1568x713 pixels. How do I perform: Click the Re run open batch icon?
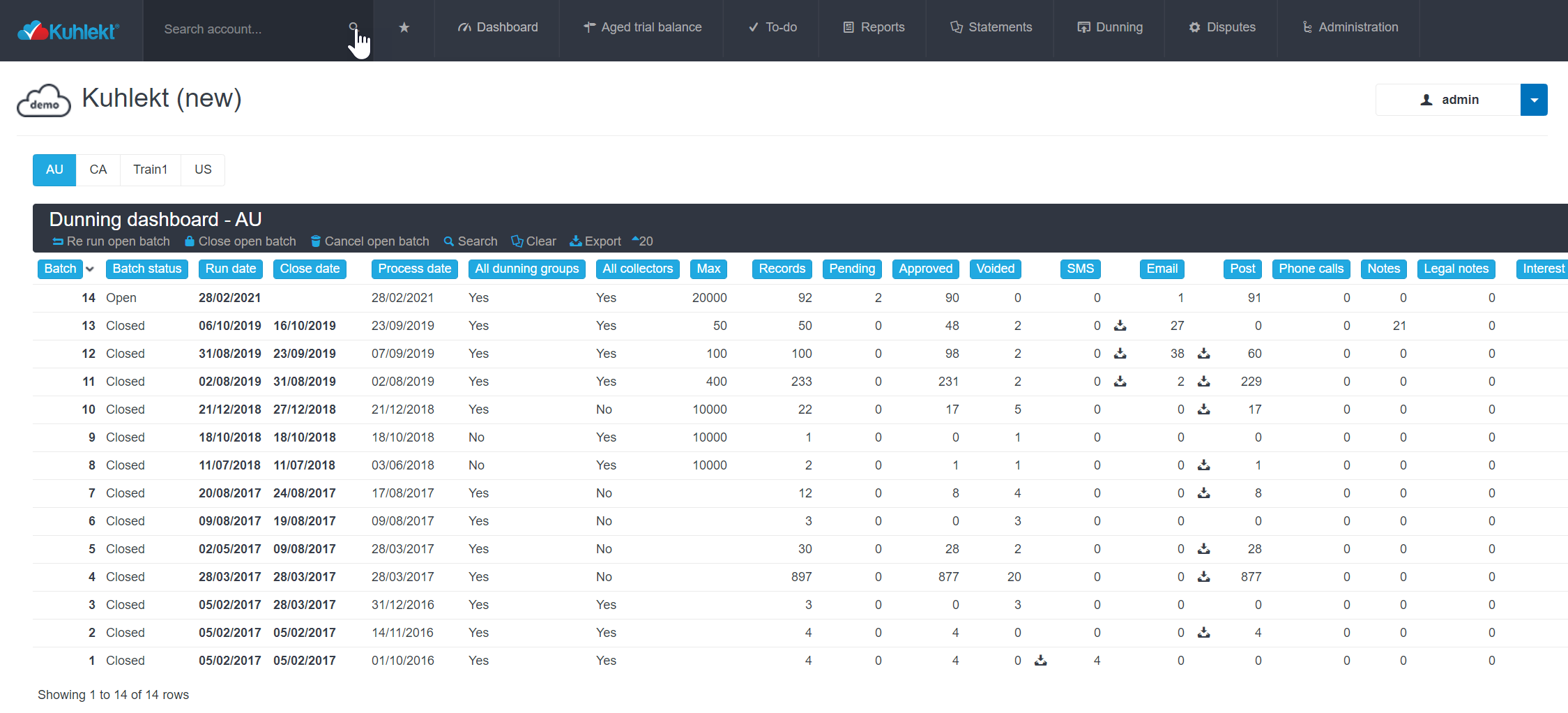56,241
